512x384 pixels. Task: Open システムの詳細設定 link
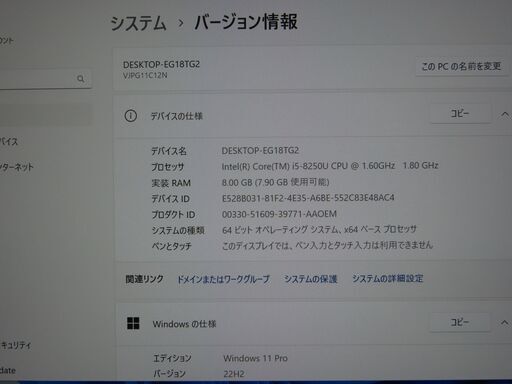[x=388, y=278]
